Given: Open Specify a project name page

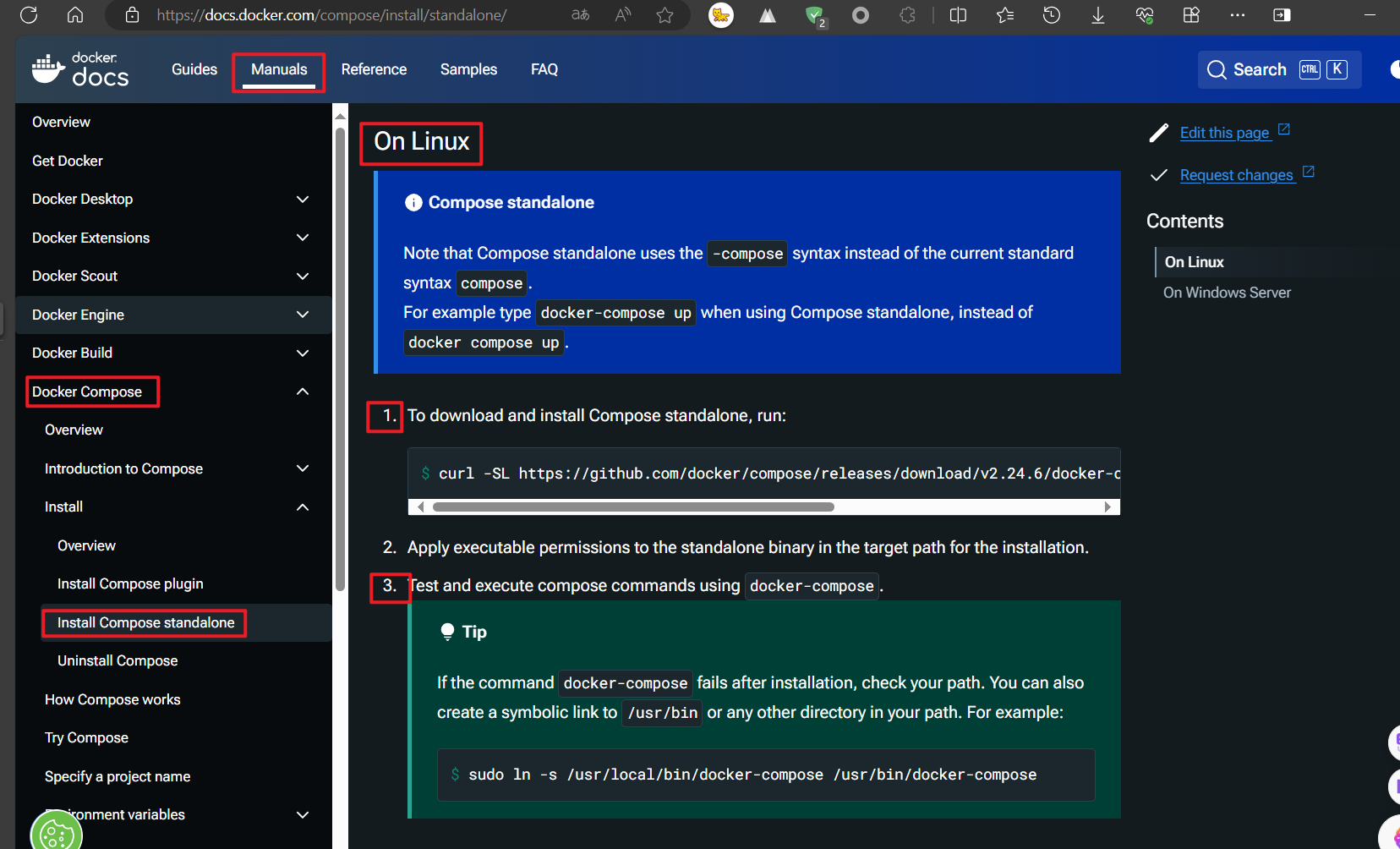Looking at the screenshot, I should pyautogui.click(x=118, y=777).
